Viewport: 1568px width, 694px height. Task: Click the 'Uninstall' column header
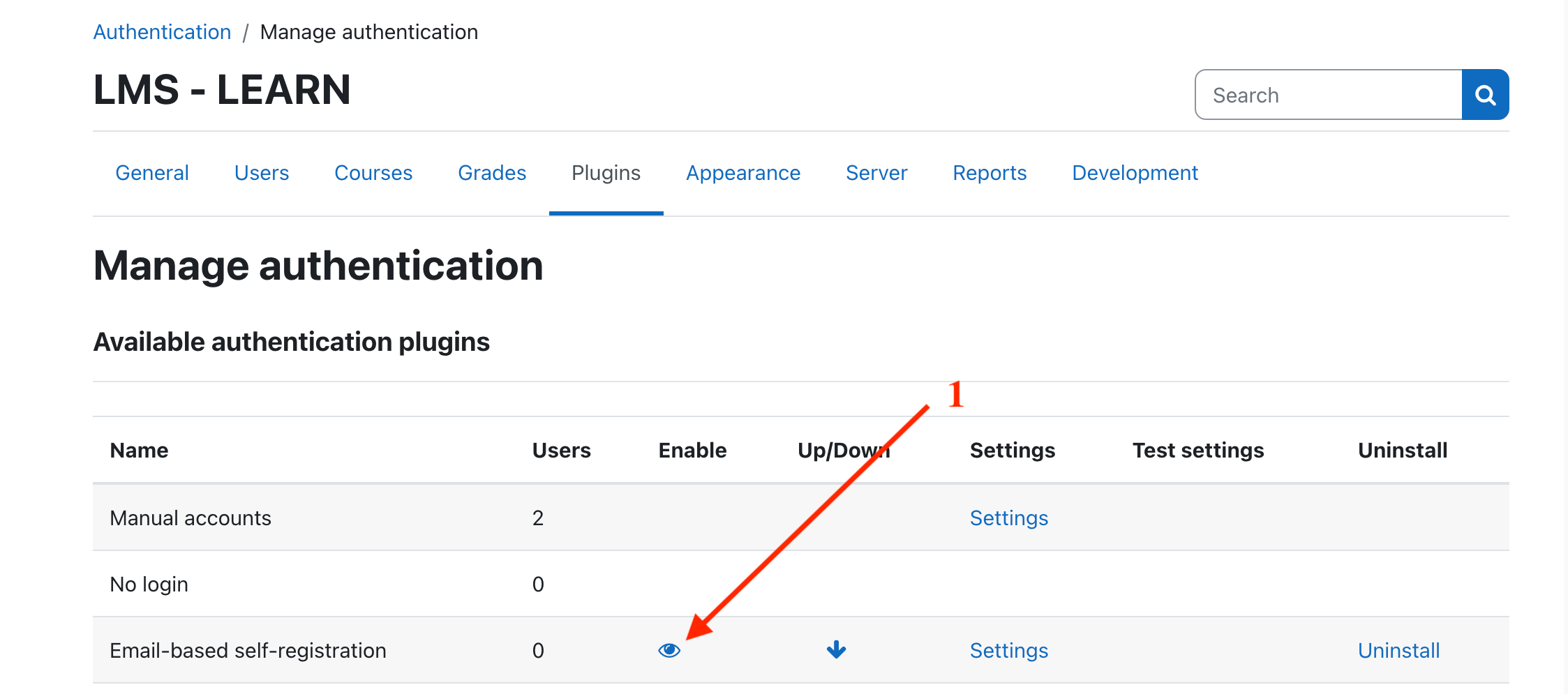(x=1403, y=451)
